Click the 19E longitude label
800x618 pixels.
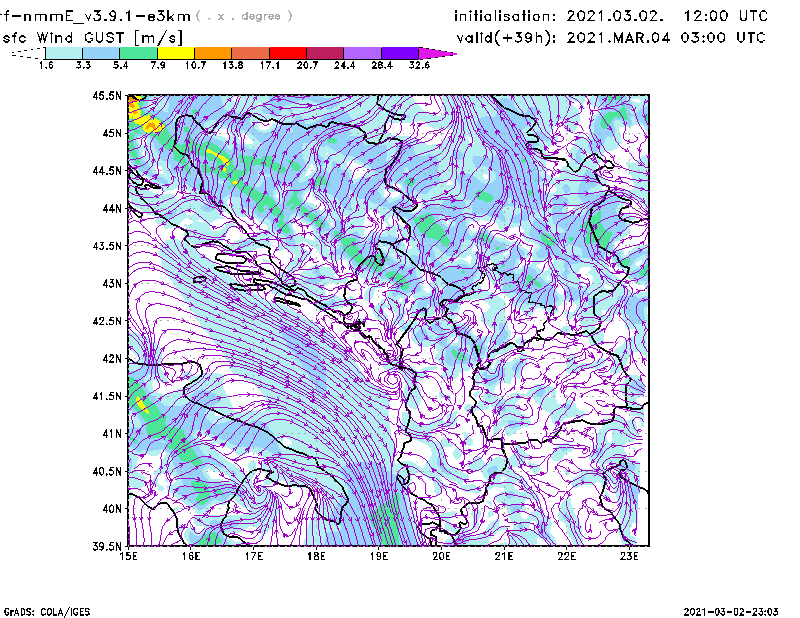(x=379, y=556)
